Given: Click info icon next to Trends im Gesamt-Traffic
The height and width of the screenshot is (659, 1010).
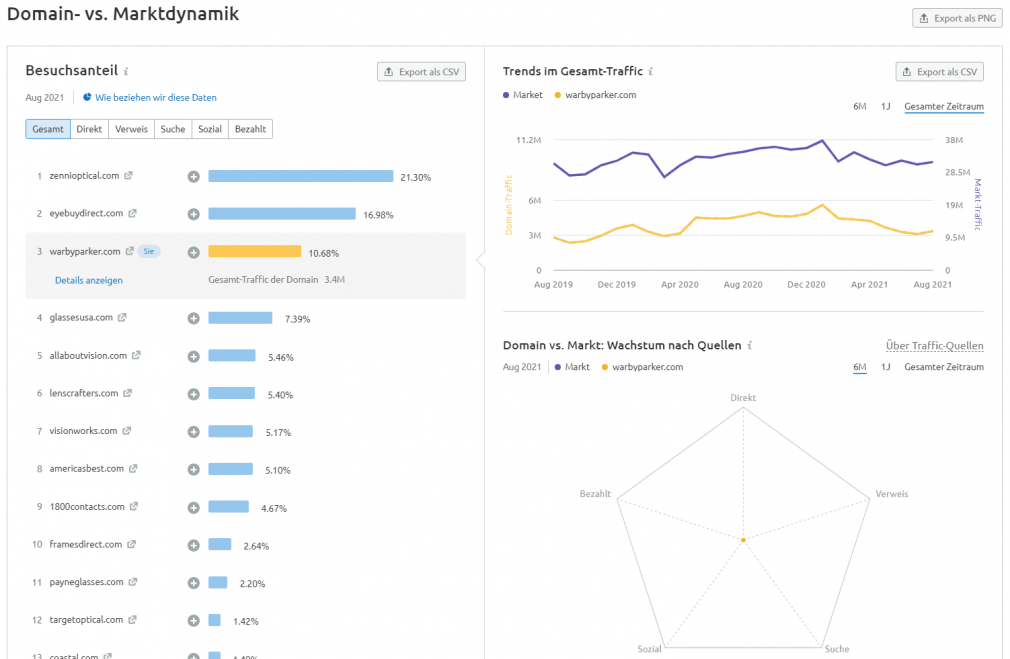Looking at the screenshot, I should (x=651, y=72).
